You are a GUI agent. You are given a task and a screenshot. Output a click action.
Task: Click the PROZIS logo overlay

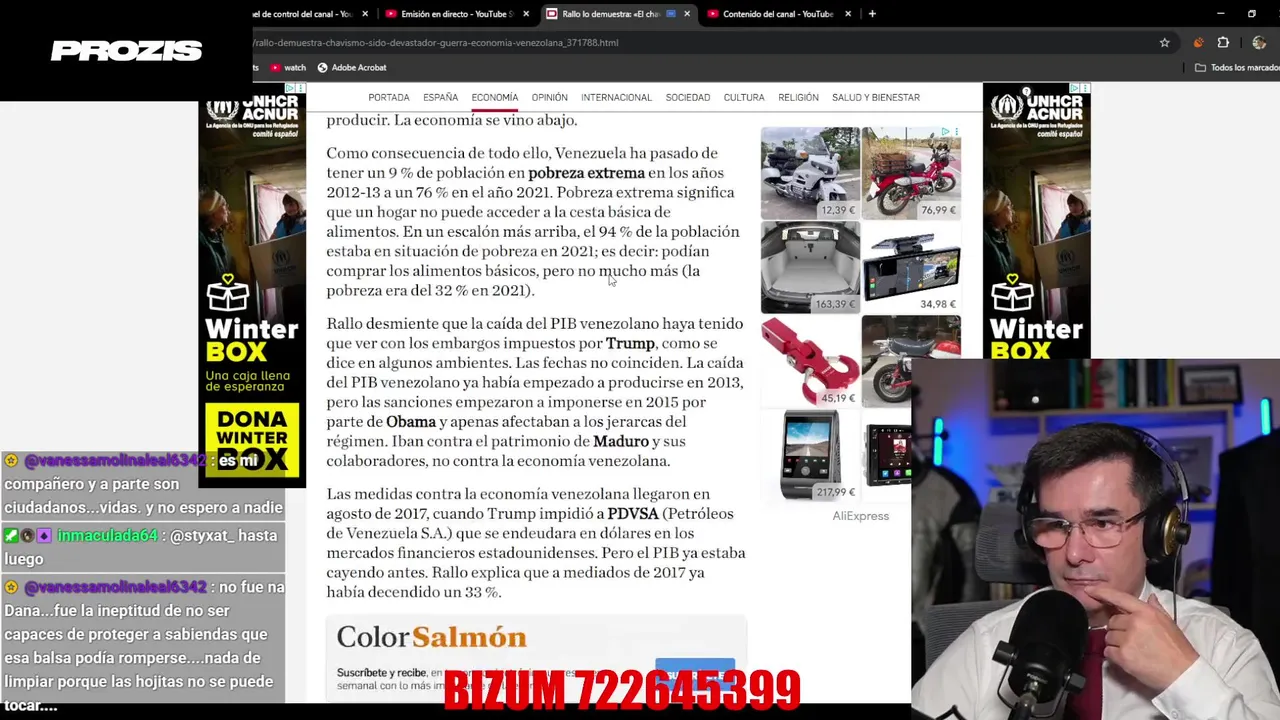[x=126, y=51]
